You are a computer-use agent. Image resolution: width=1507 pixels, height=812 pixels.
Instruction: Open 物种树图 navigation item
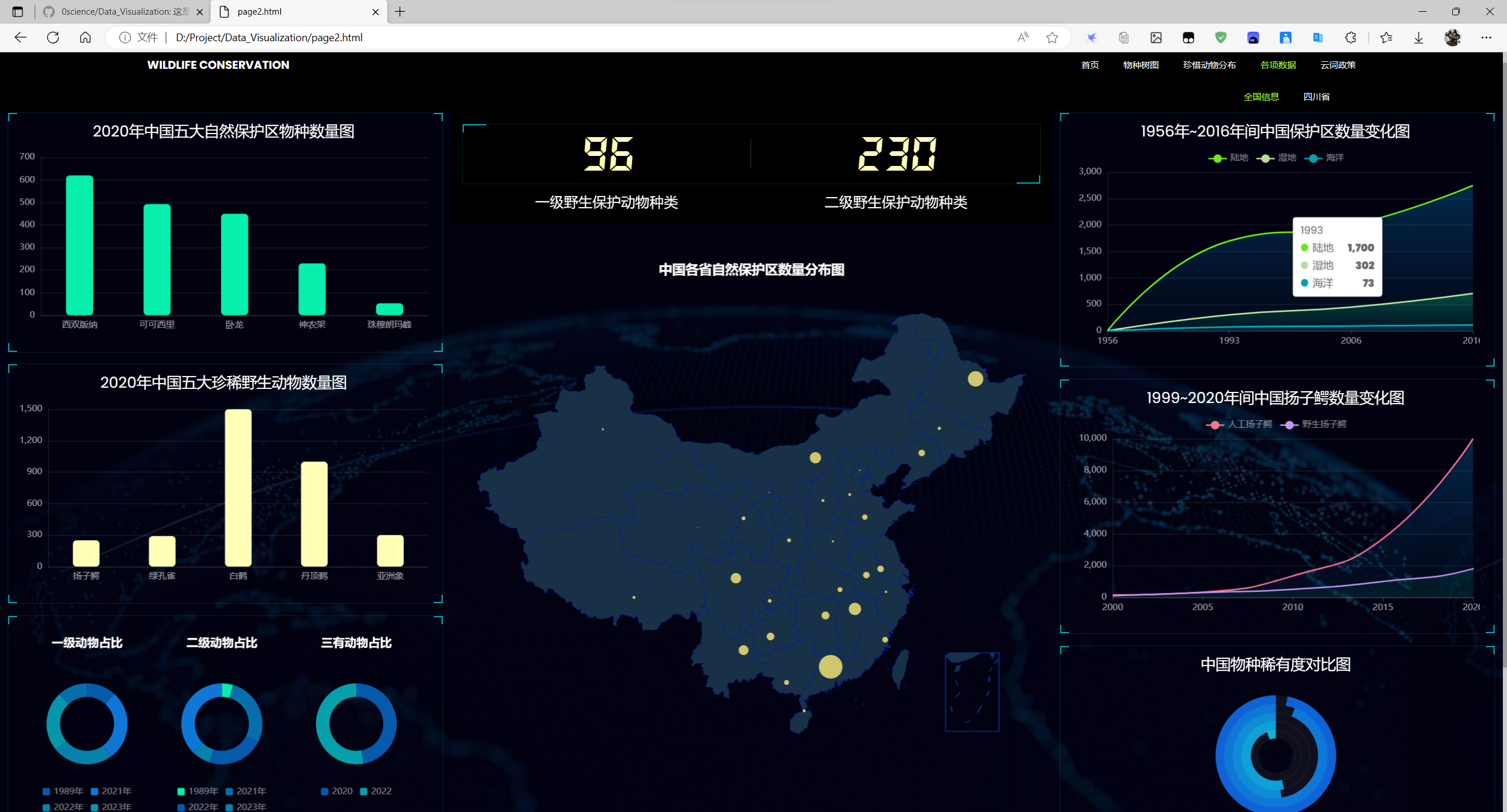(1141, 65)
